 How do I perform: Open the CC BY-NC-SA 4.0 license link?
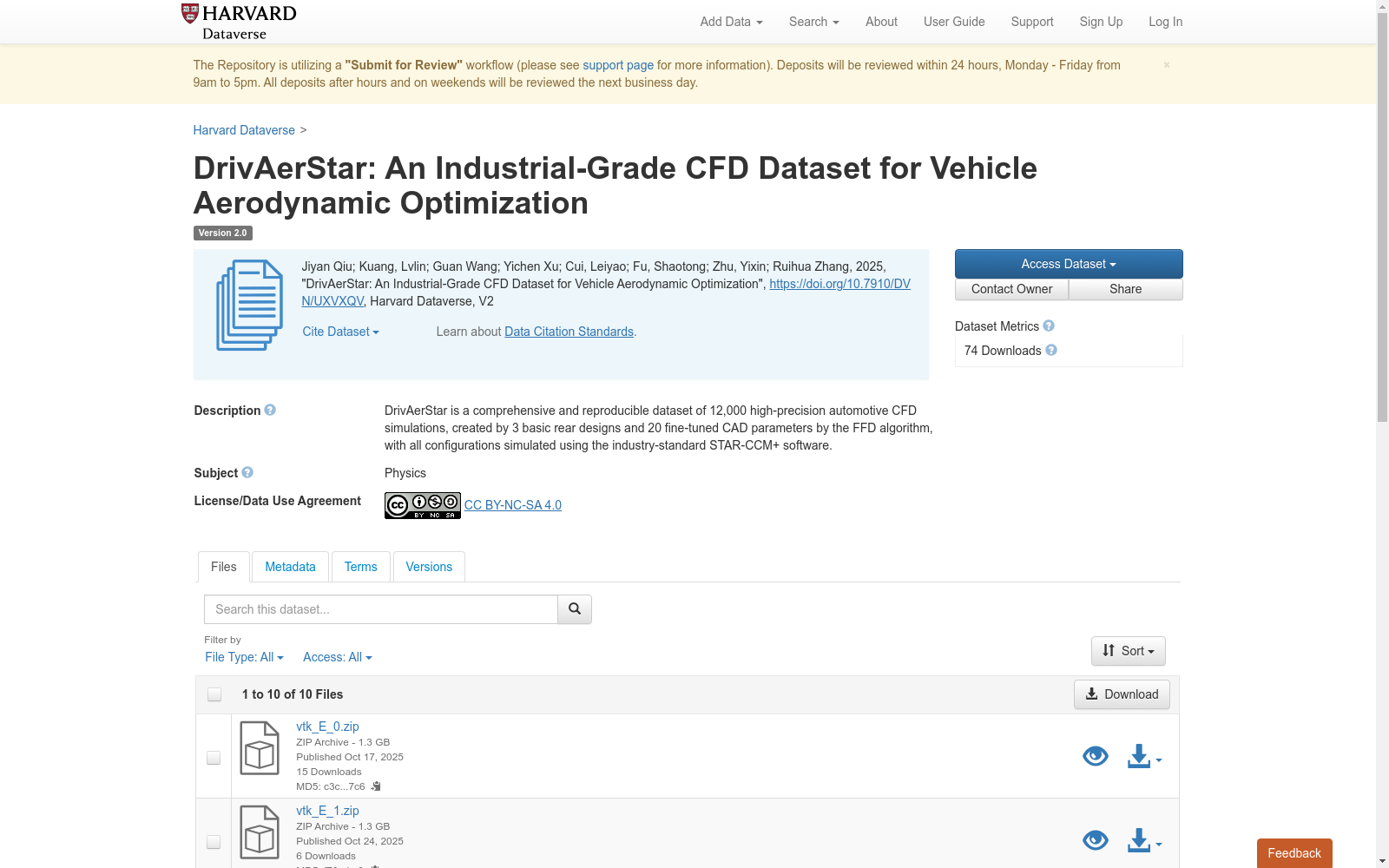pyautogui.click(x=513, y=505)
